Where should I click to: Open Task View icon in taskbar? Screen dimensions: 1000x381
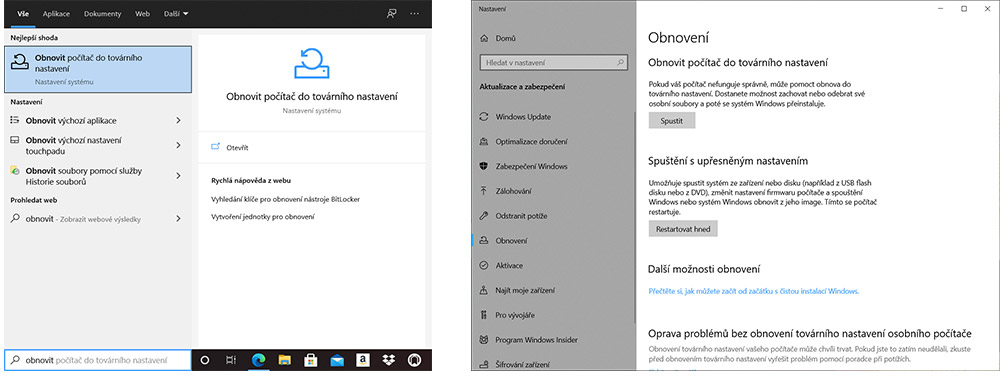(x=231, y=360)
